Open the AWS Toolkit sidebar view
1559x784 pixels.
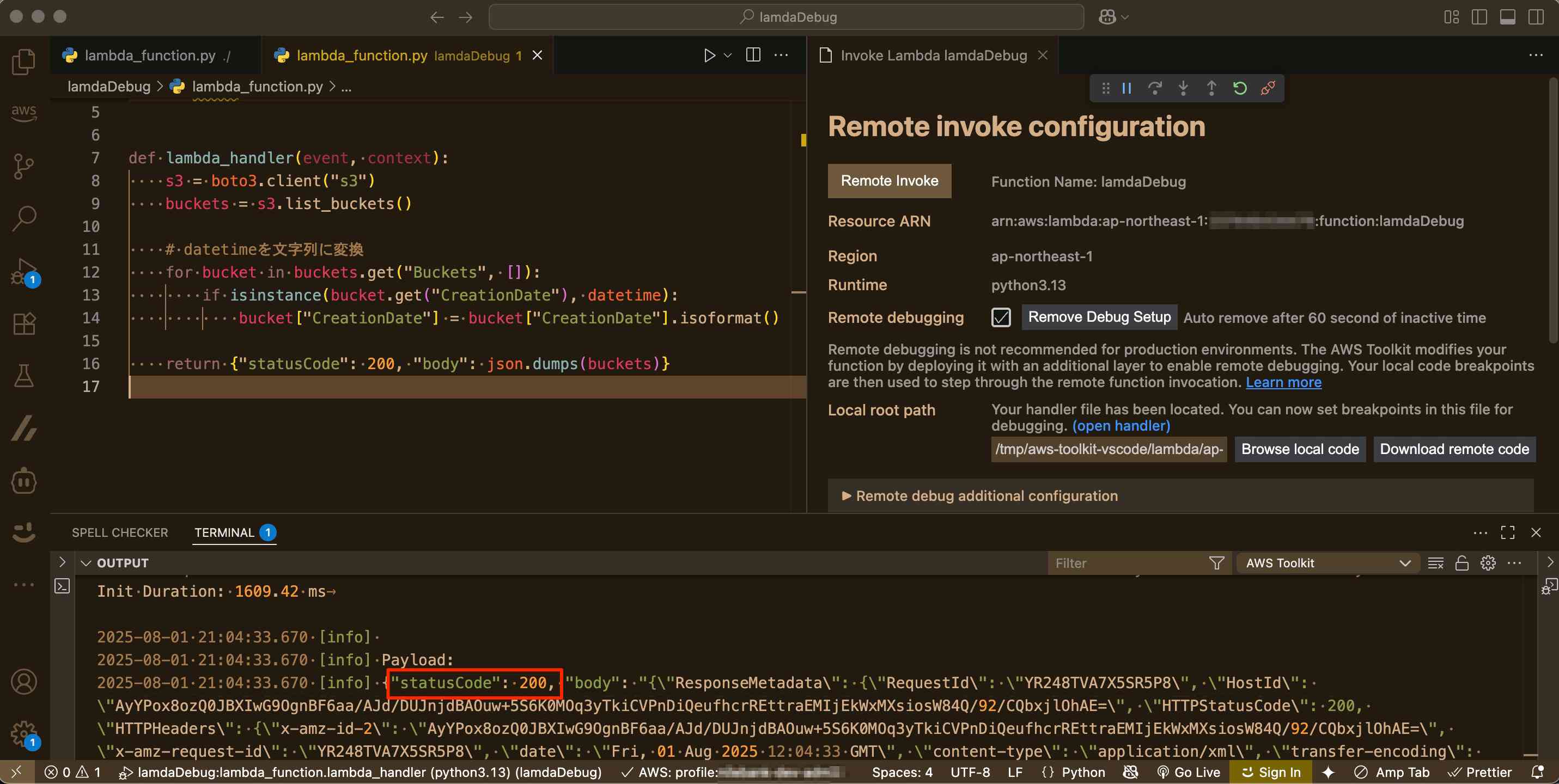click(23, 112)
